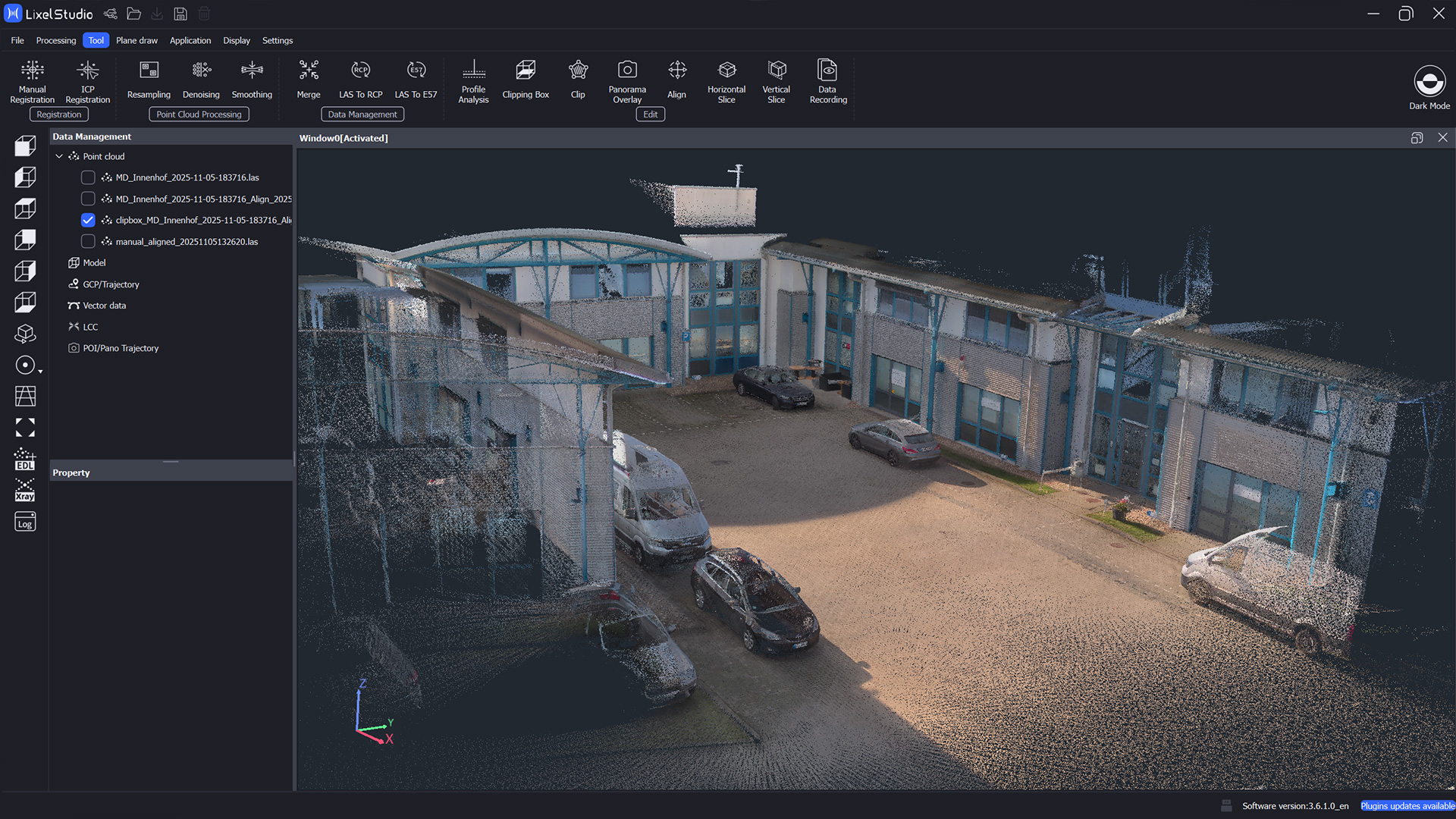Screen dimensions: 1456x819
Task: Switch to the Processing menu
Action: click(55, 40)
